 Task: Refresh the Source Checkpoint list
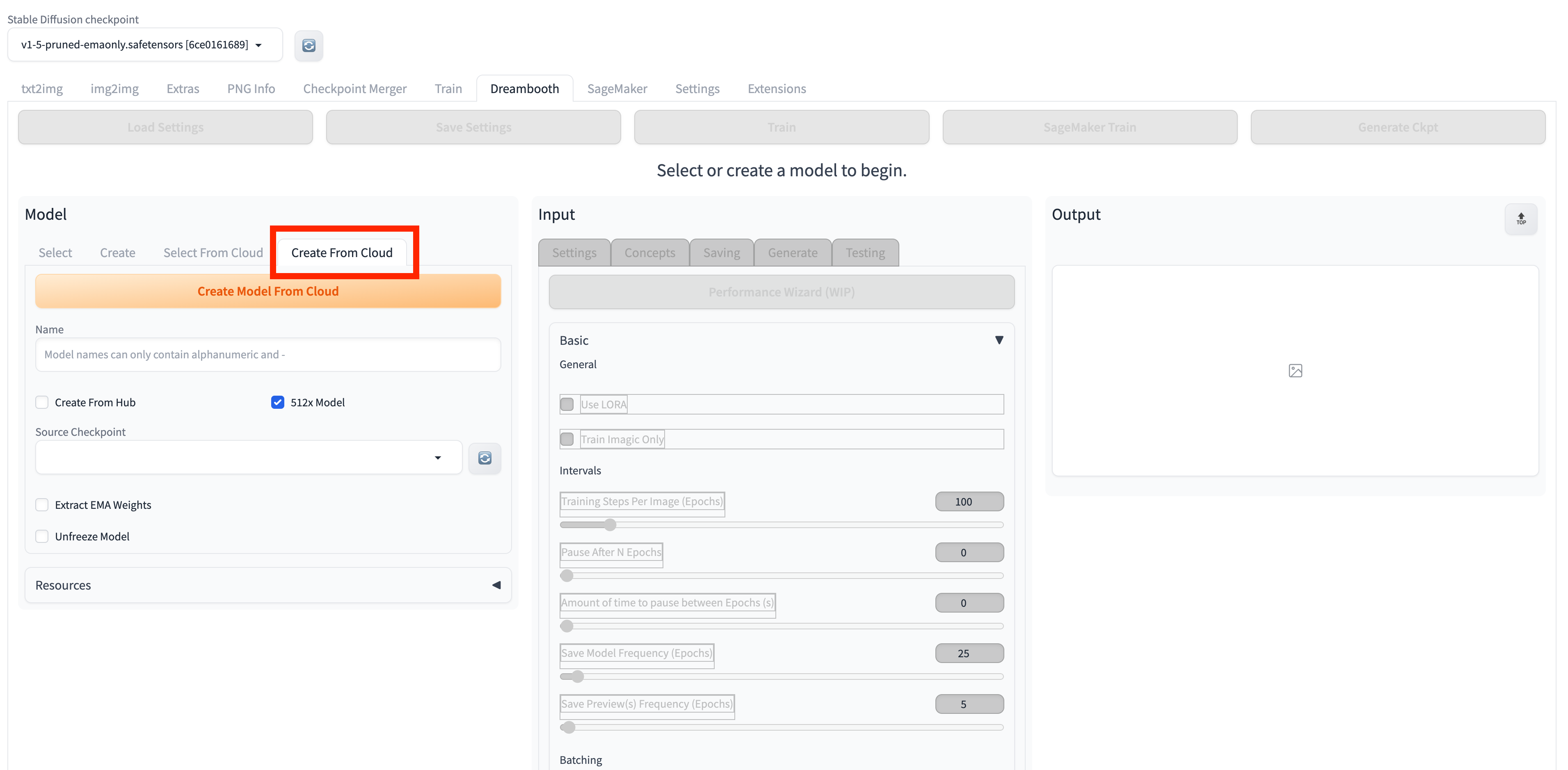pyautogui.click(x=485, y=458)
